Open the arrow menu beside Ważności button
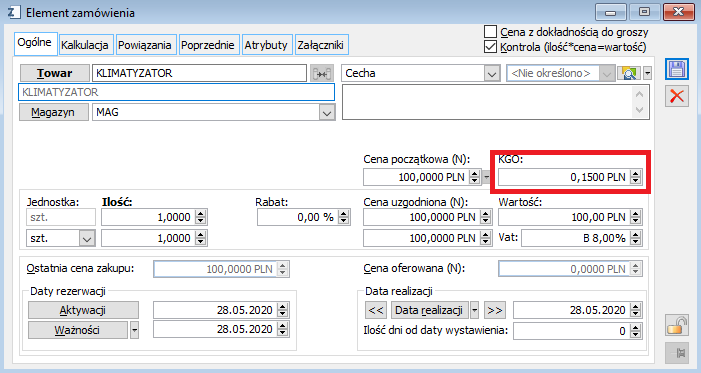701x373 pixels. click(x=134, y=331)
